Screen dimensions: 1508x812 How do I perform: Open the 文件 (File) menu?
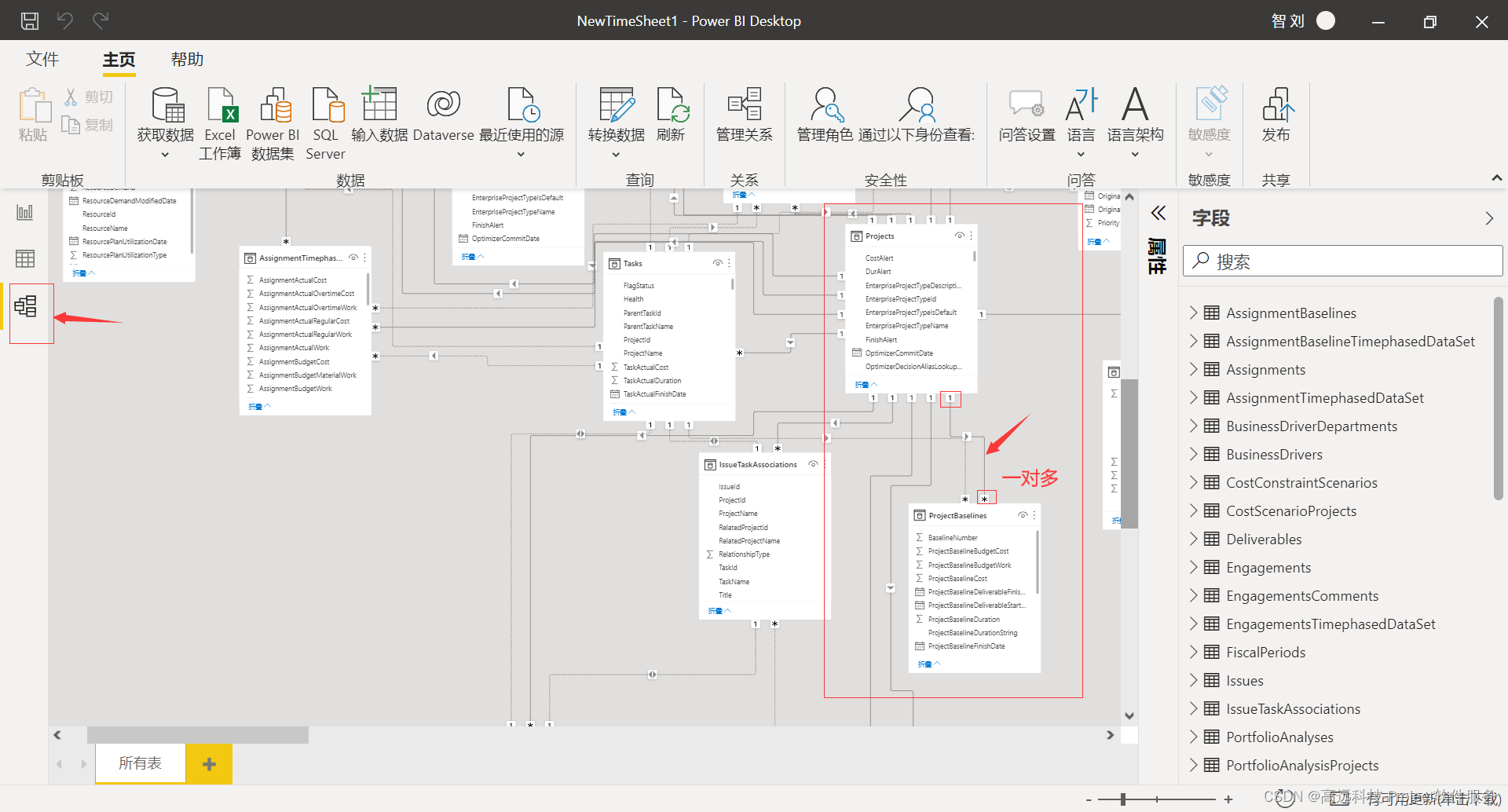42,59
